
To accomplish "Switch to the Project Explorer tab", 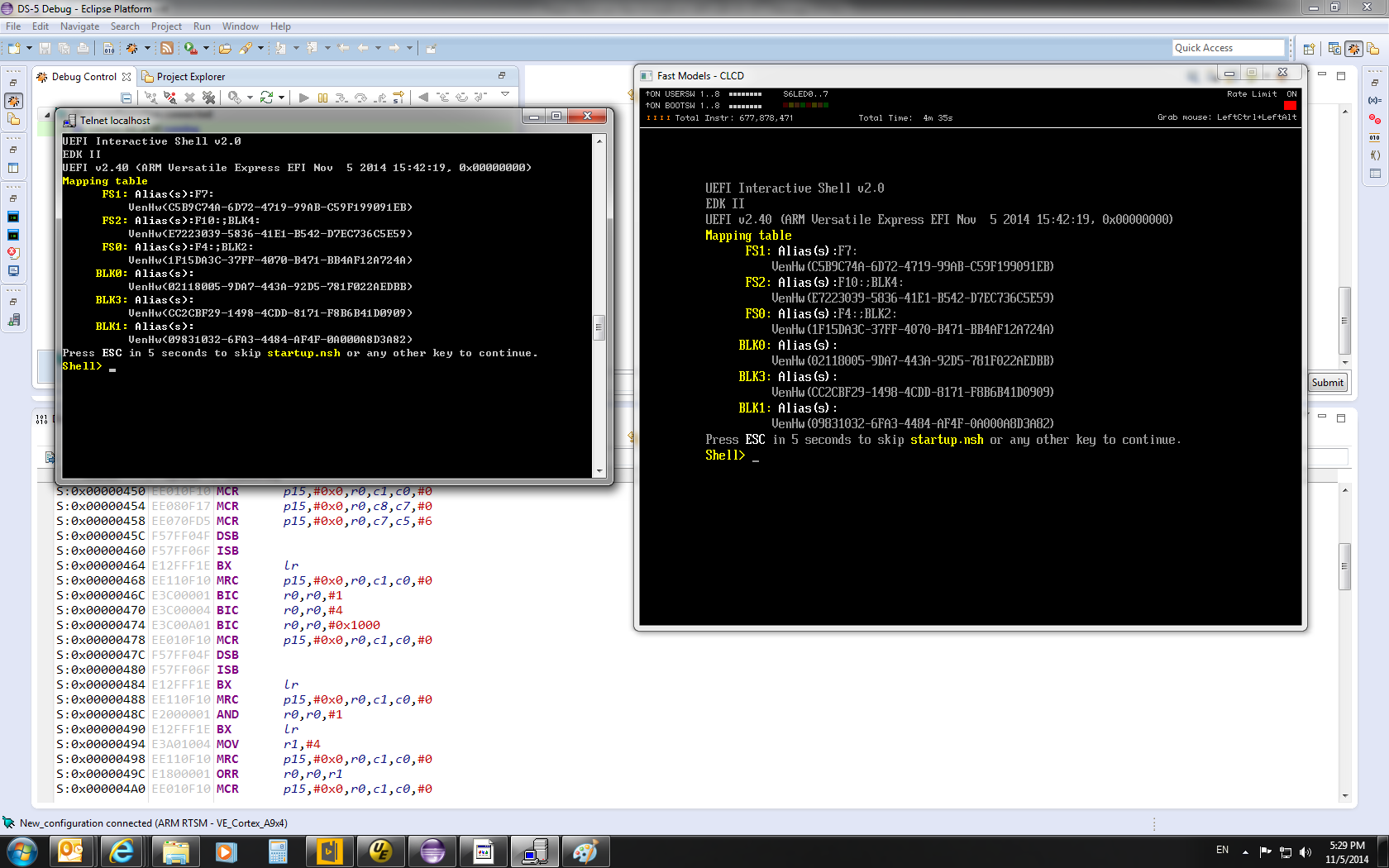I will pyautogui.click(x=184, y=77).
